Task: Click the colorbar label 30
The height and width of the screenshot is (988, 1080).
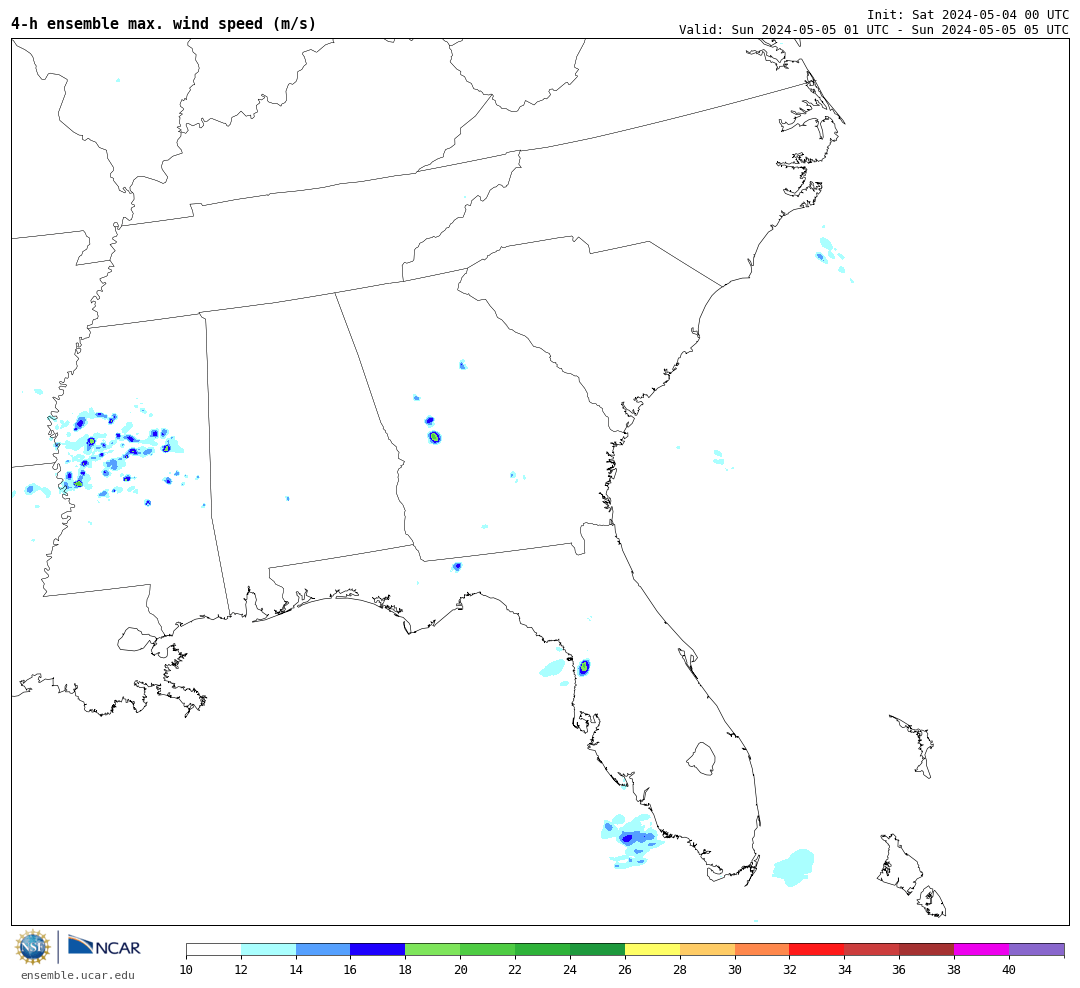Action: [735, 969]
